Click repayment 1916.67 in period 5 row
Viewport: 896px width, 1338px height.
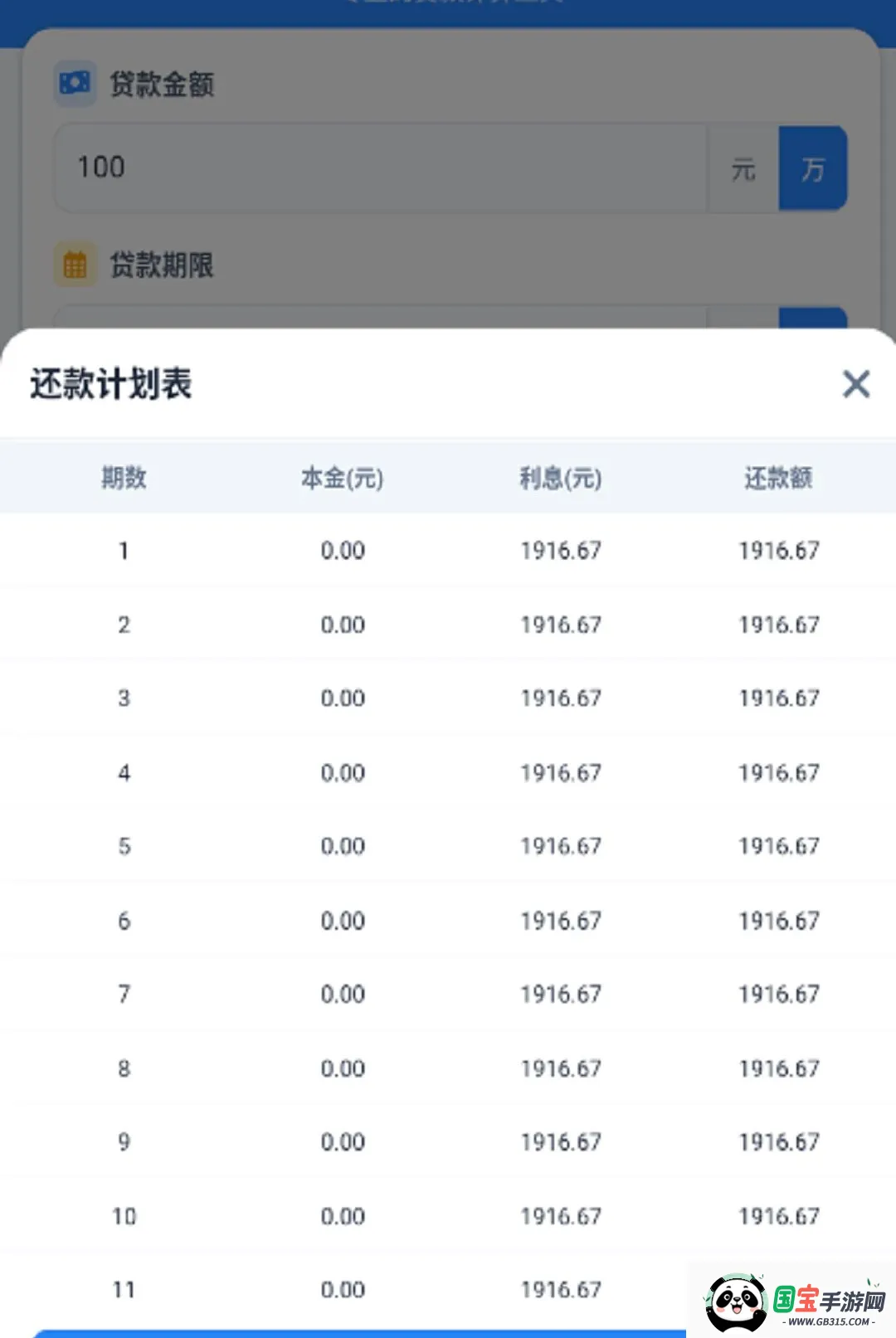point(779,846)
